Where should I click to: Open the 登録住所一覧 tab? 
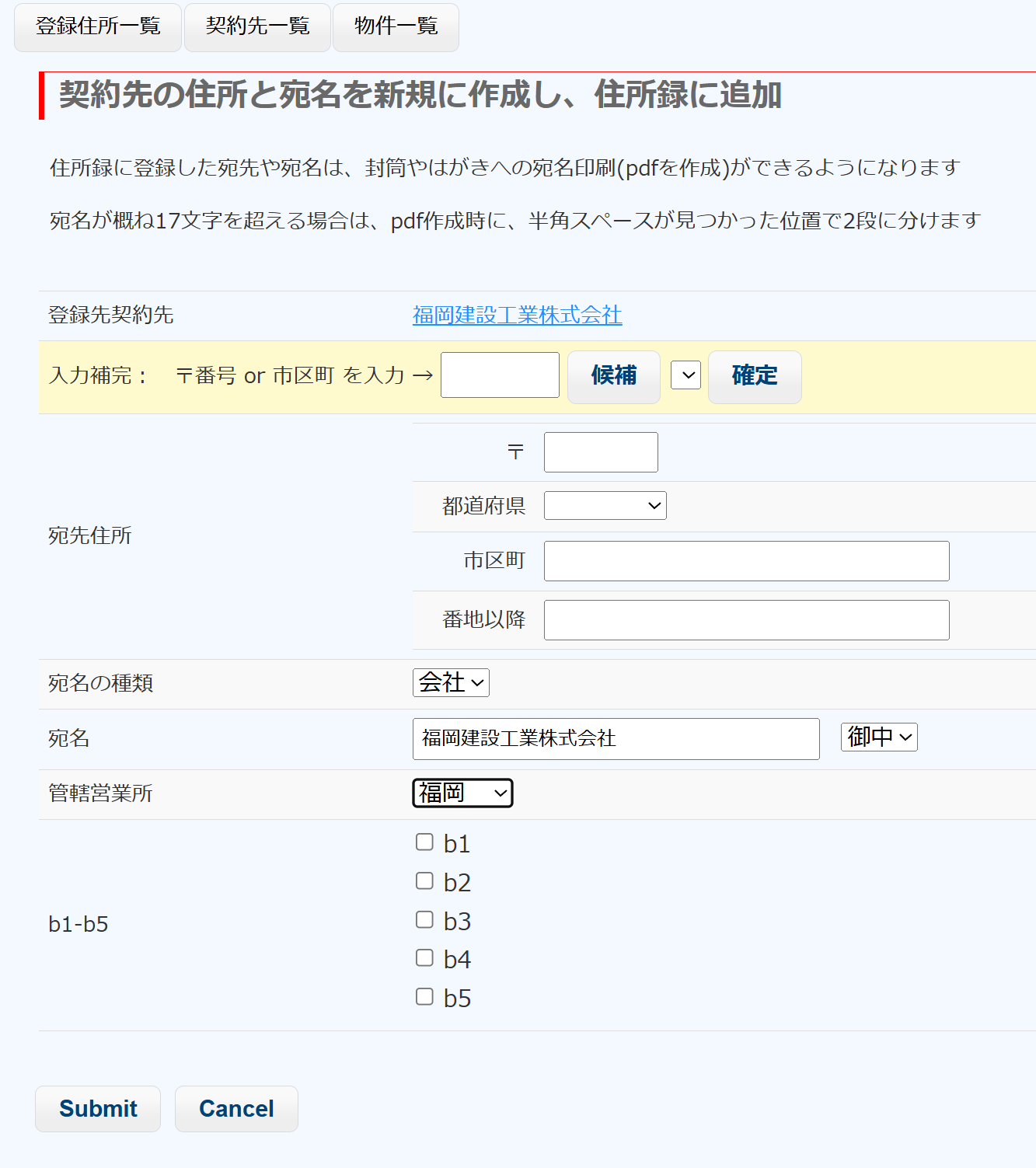pos(98,27)
